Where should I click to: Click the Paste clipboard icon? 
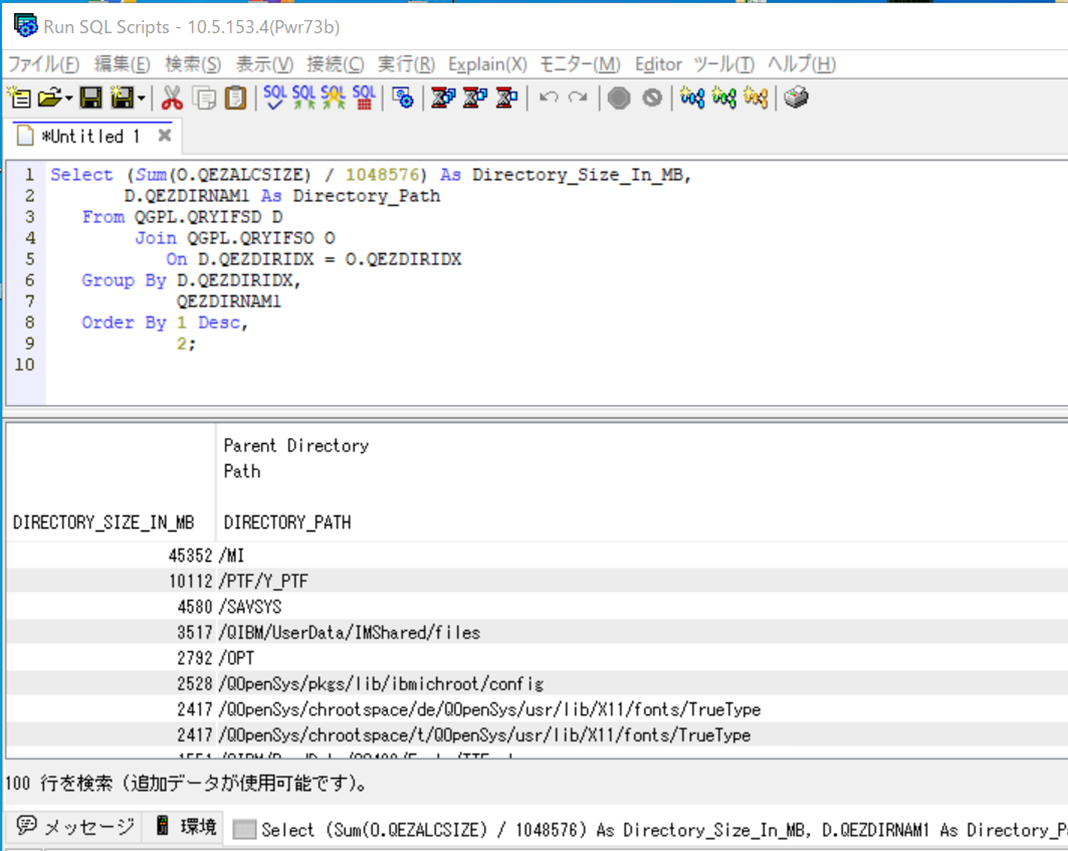coord(236,98)
